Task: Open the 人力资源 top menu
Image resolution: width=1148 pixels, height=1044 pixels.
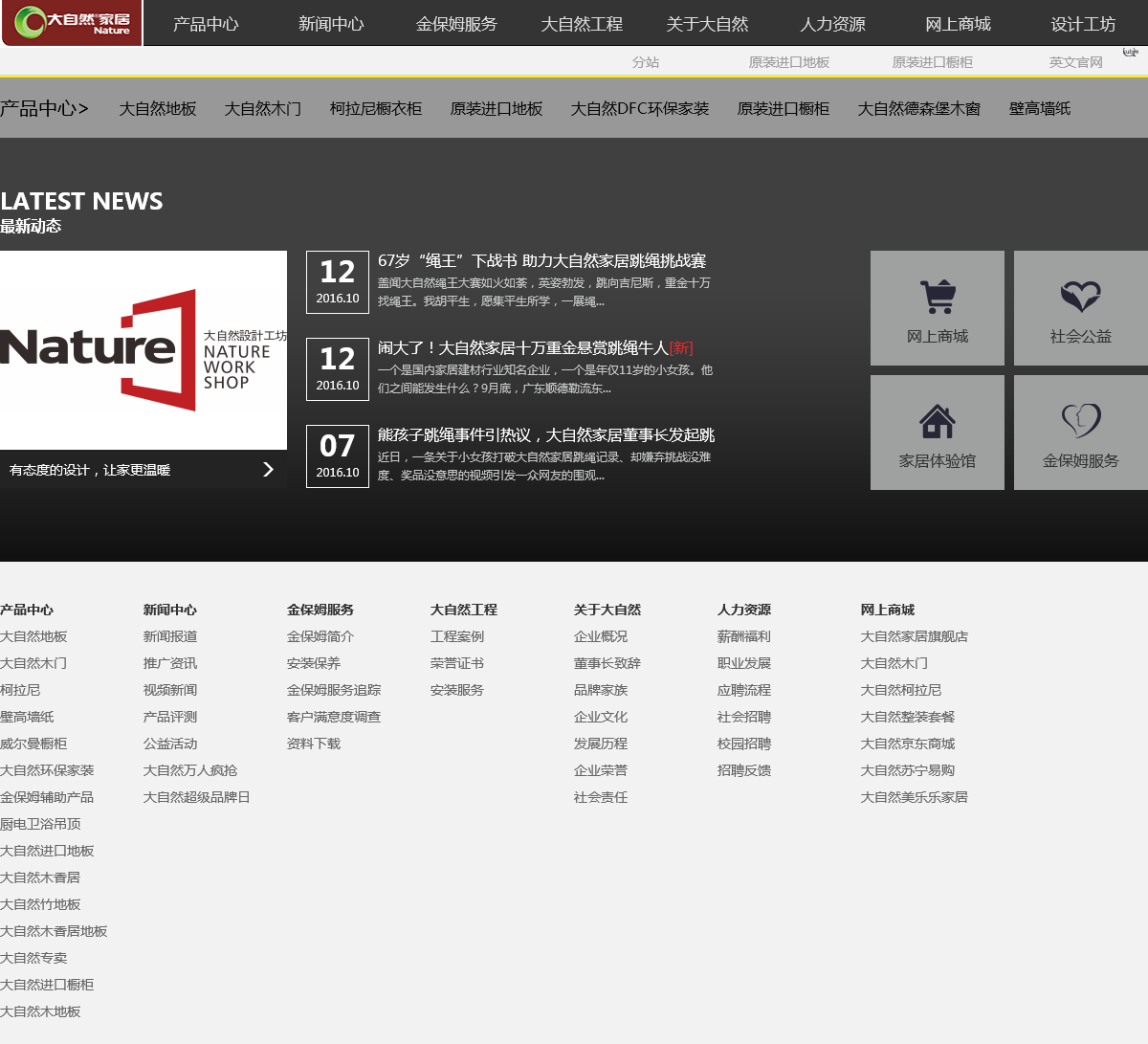Action: tap(832, 24)
